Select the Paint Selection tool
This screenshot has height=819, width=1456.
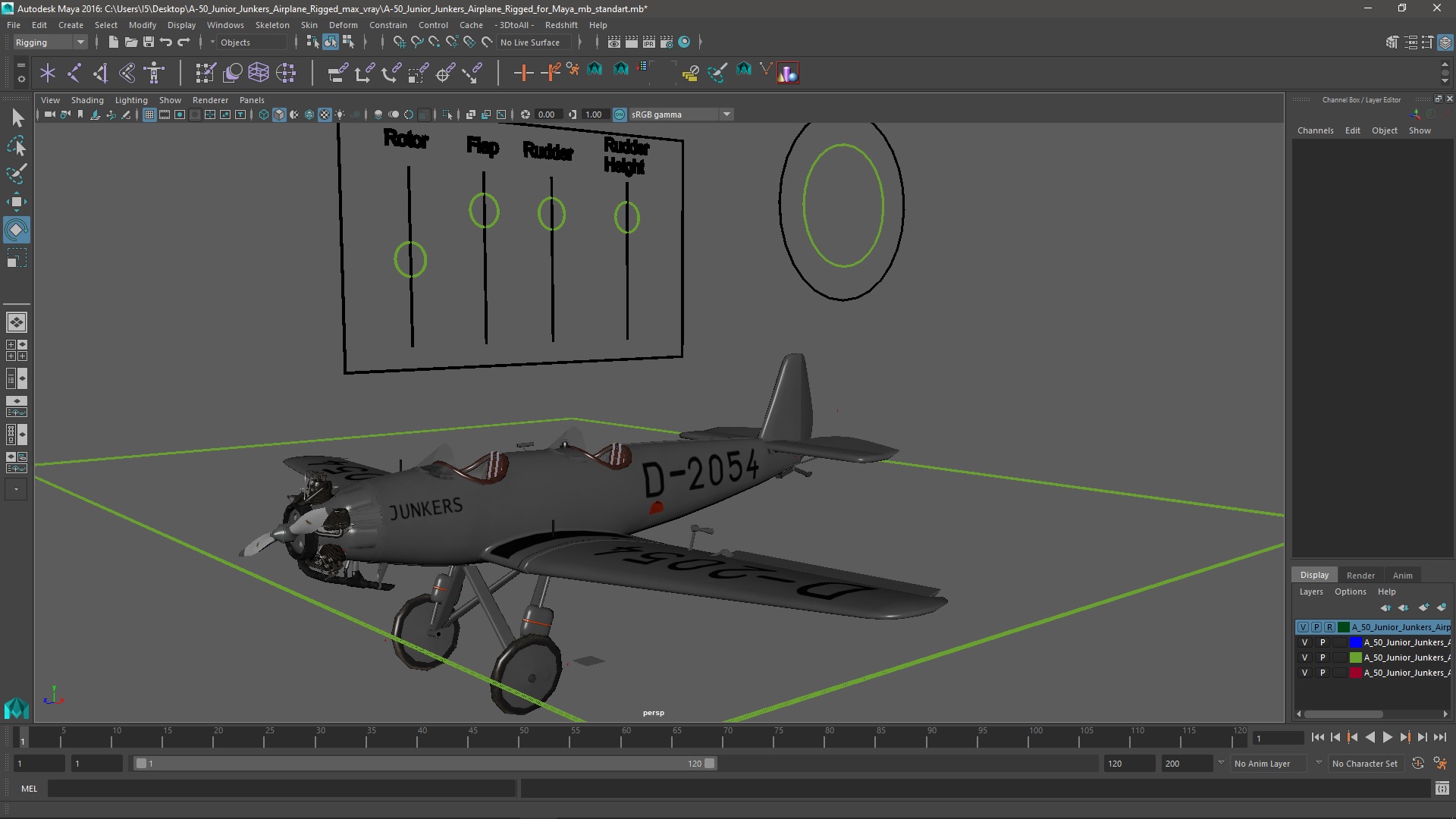click(x=16, y=174)
